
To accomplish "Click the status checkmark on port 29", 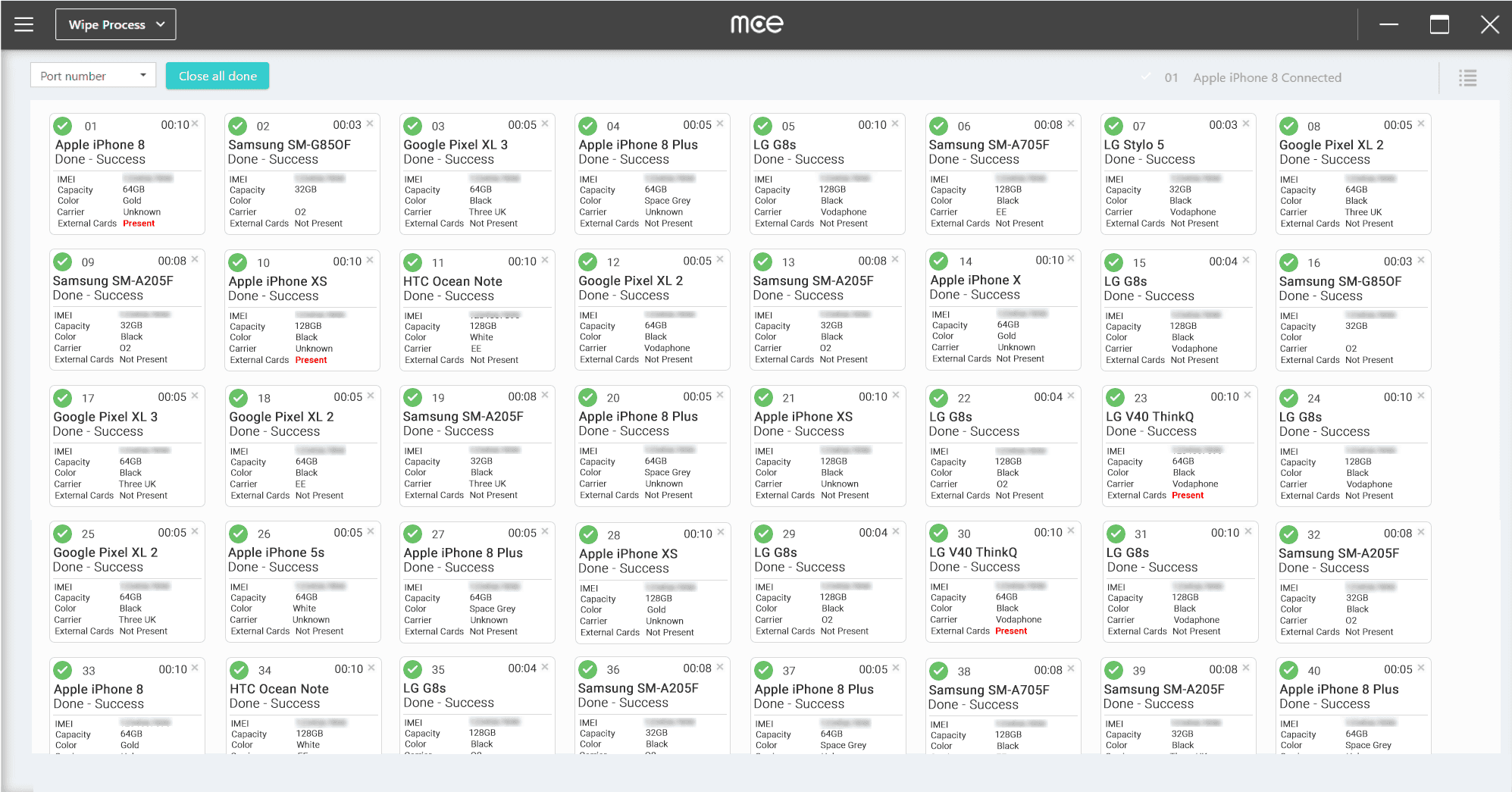I will pyautogui.click(x=763, y=534).
